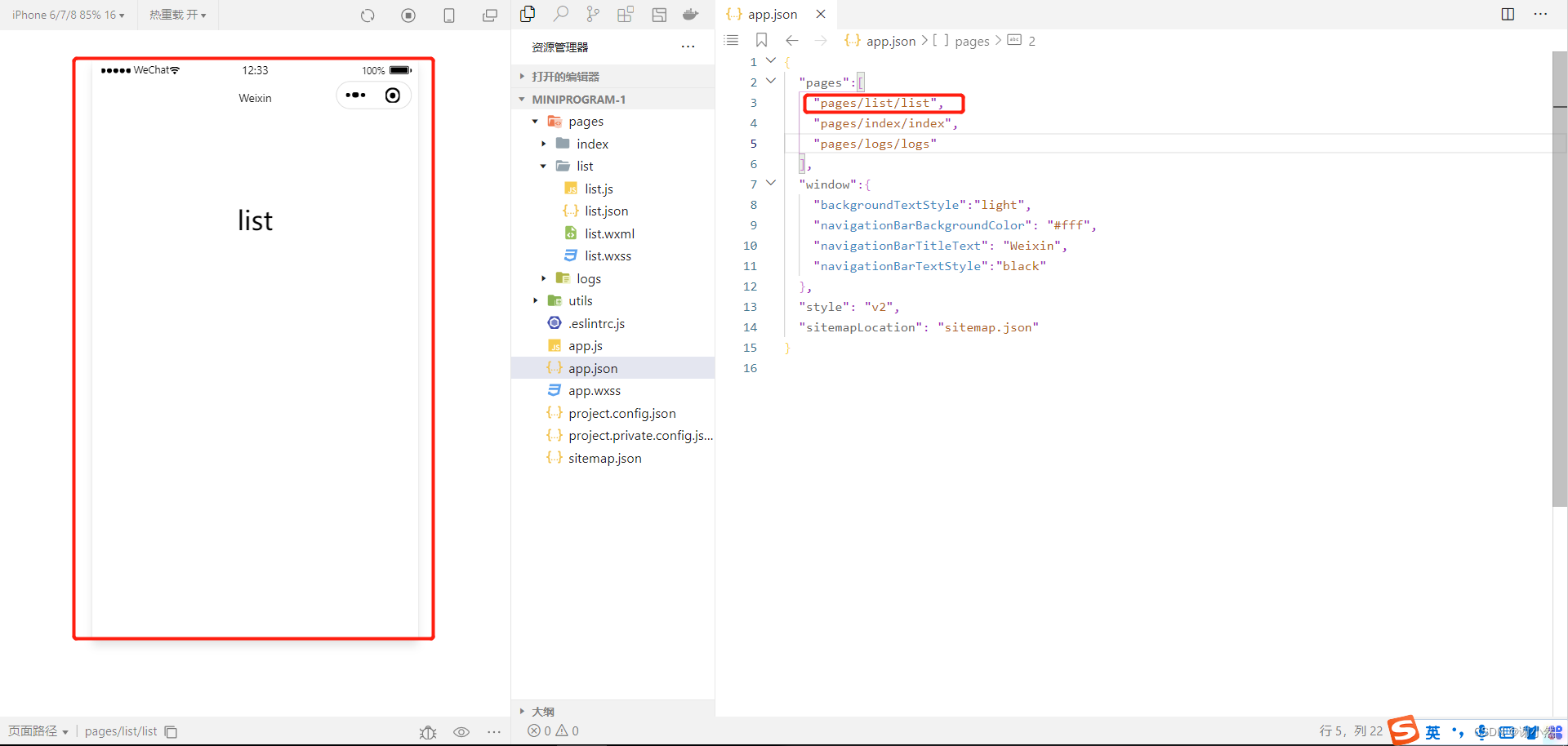Click the errors and warnings counter

click(x=553, y=730)
